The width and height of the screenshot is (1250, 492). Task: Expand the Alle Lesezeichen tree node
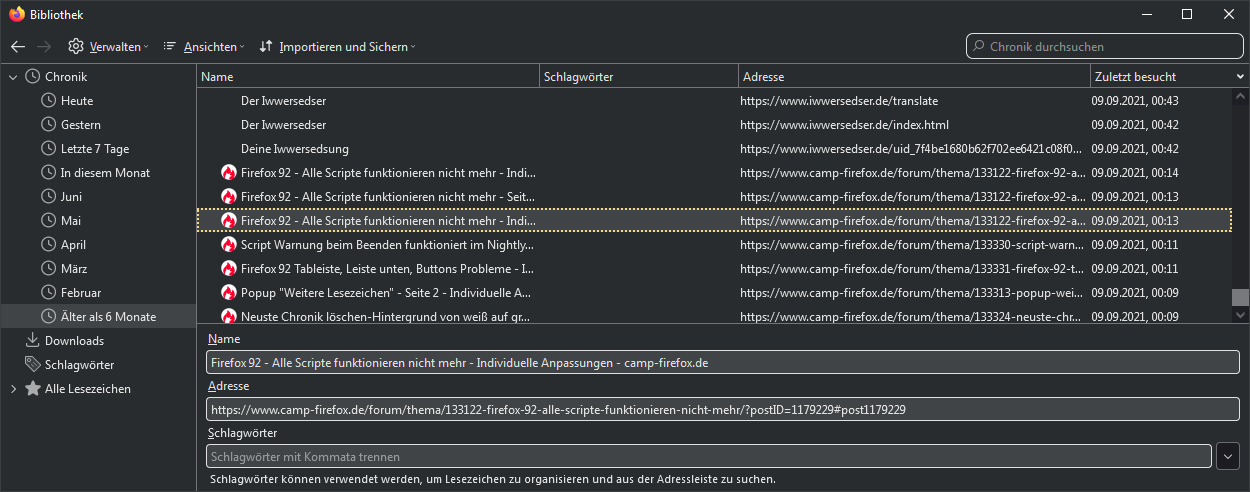[13, 389]
